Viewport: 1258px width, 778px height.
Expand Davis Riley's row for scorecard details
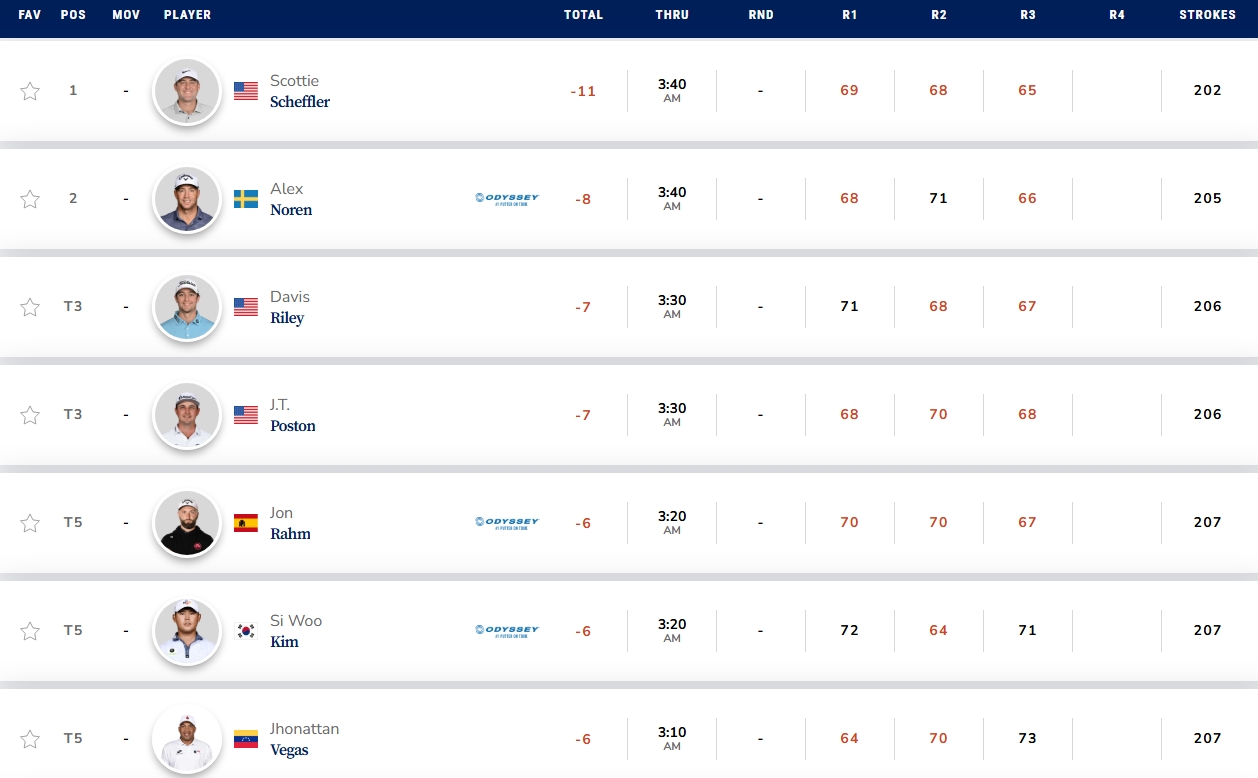click(629, 307)
